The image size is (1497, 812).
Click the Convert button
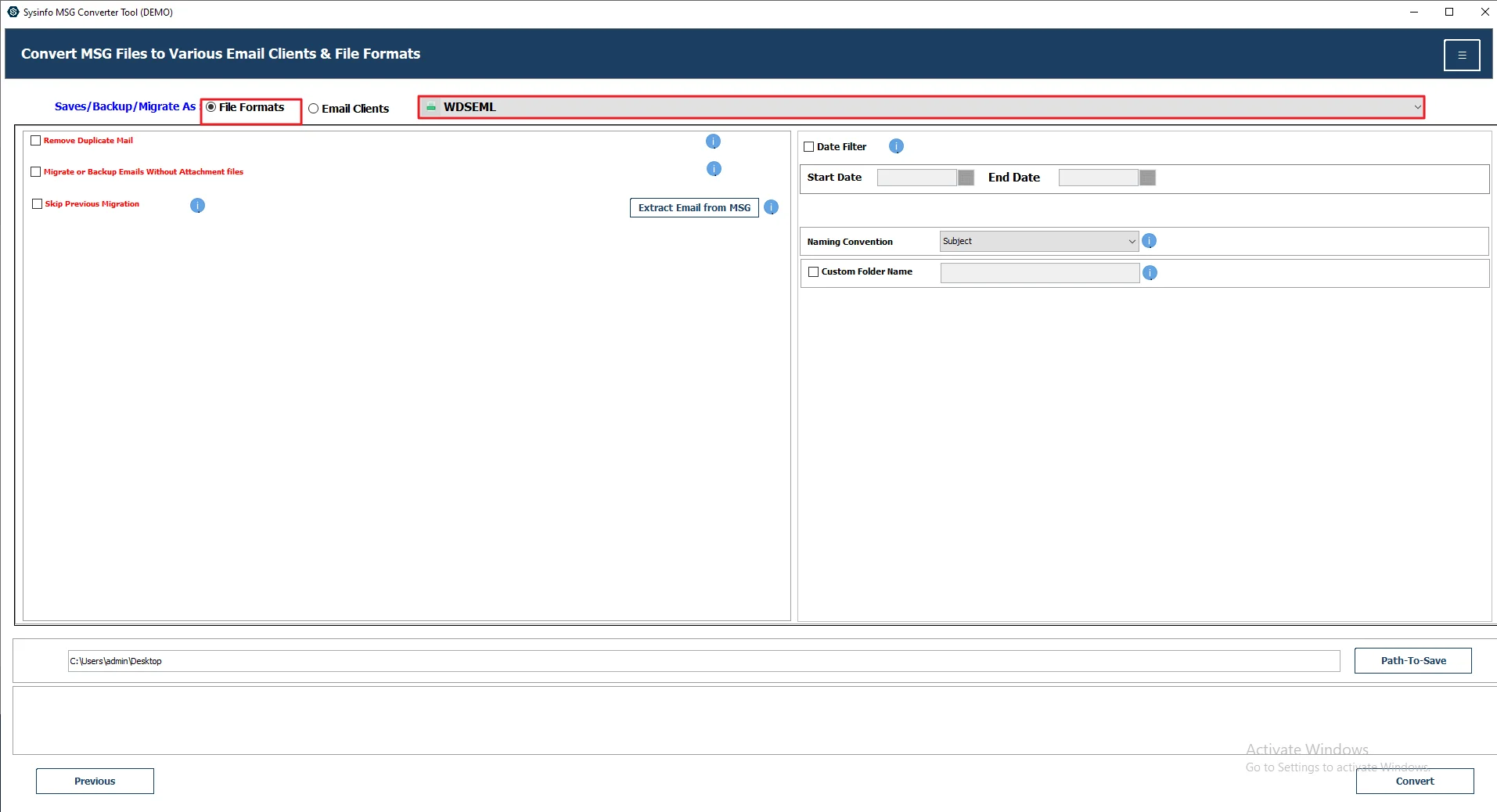click(x=1415, y=781)
